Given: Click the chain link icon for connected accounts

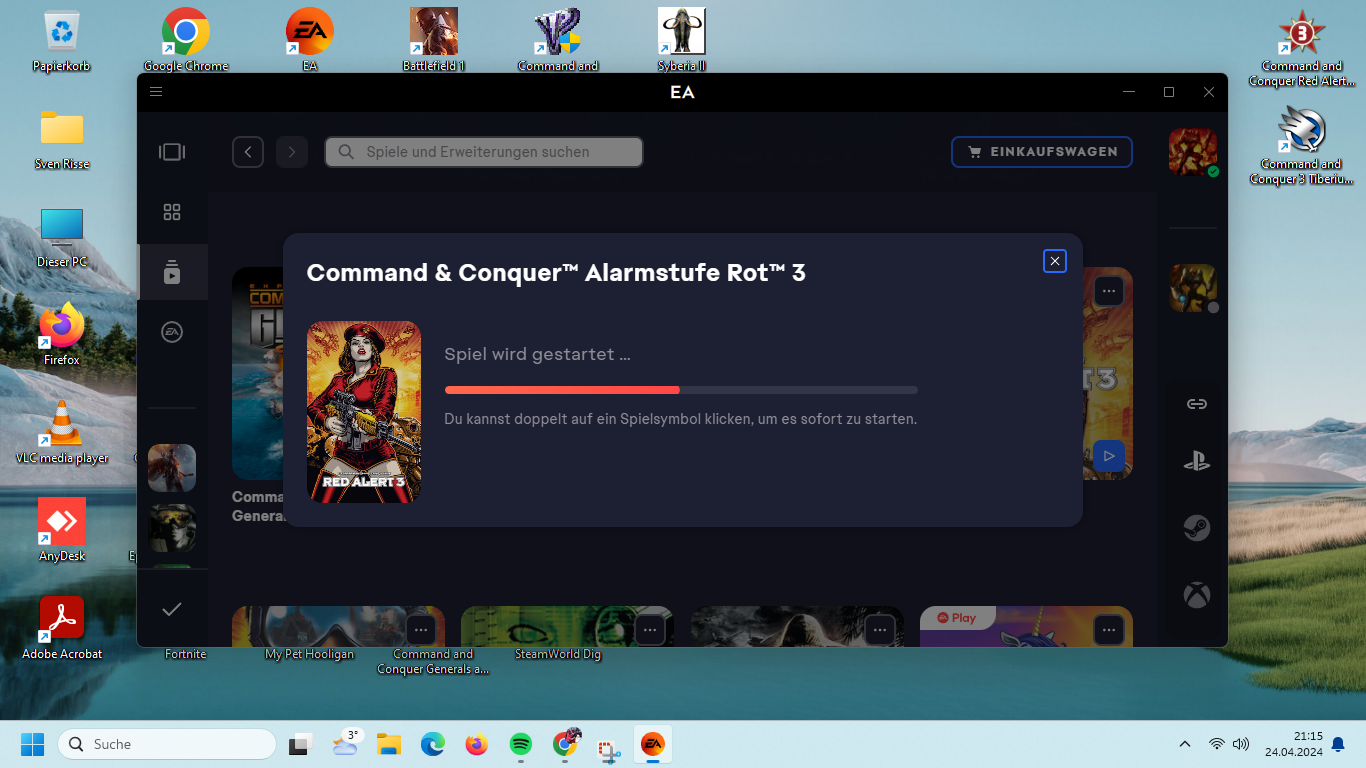Looking at the screenshot, I should (x=1196, y=404).
